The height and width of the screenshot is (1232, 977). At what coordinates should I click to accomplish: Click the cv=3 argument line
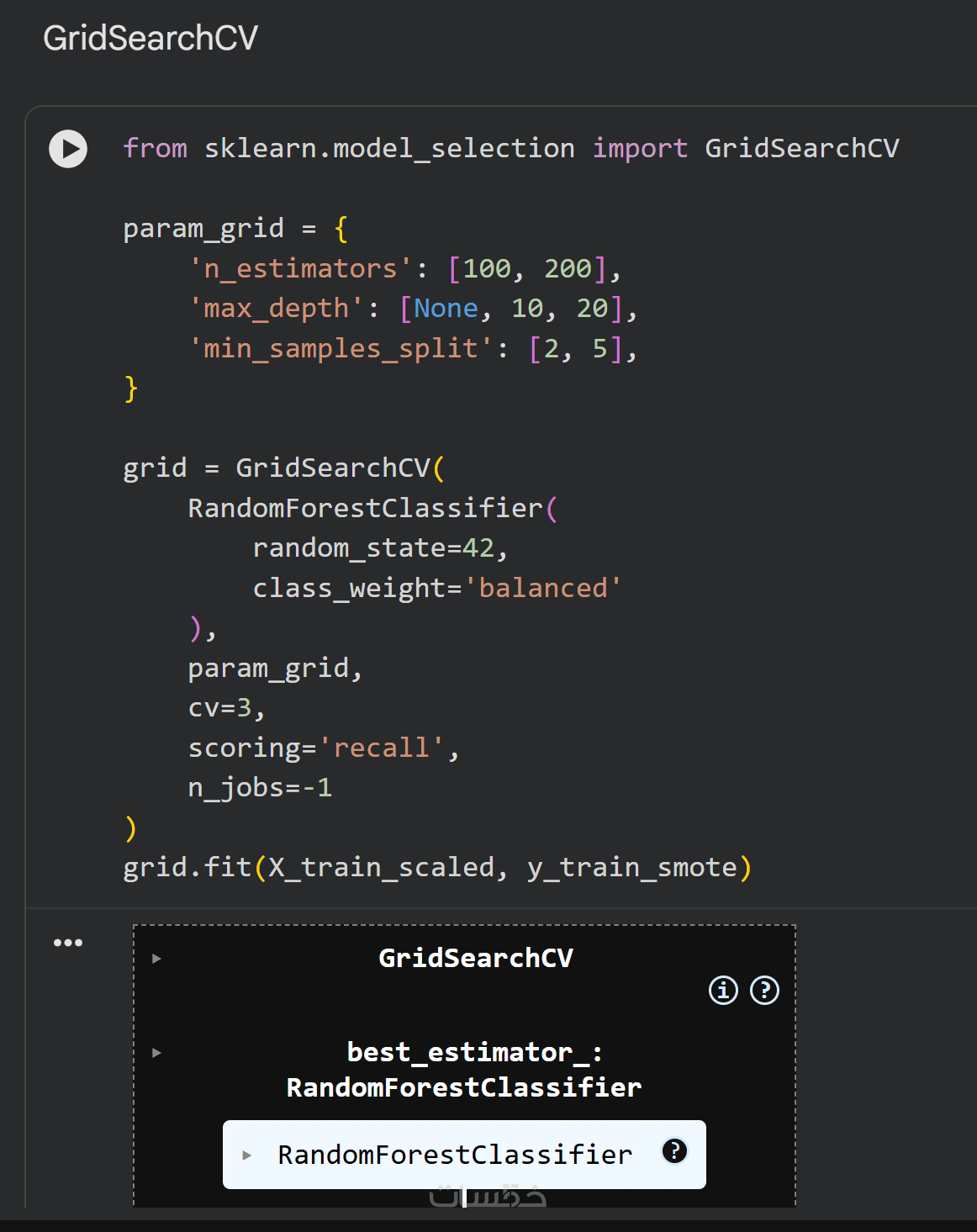click(x=227, y=708)
